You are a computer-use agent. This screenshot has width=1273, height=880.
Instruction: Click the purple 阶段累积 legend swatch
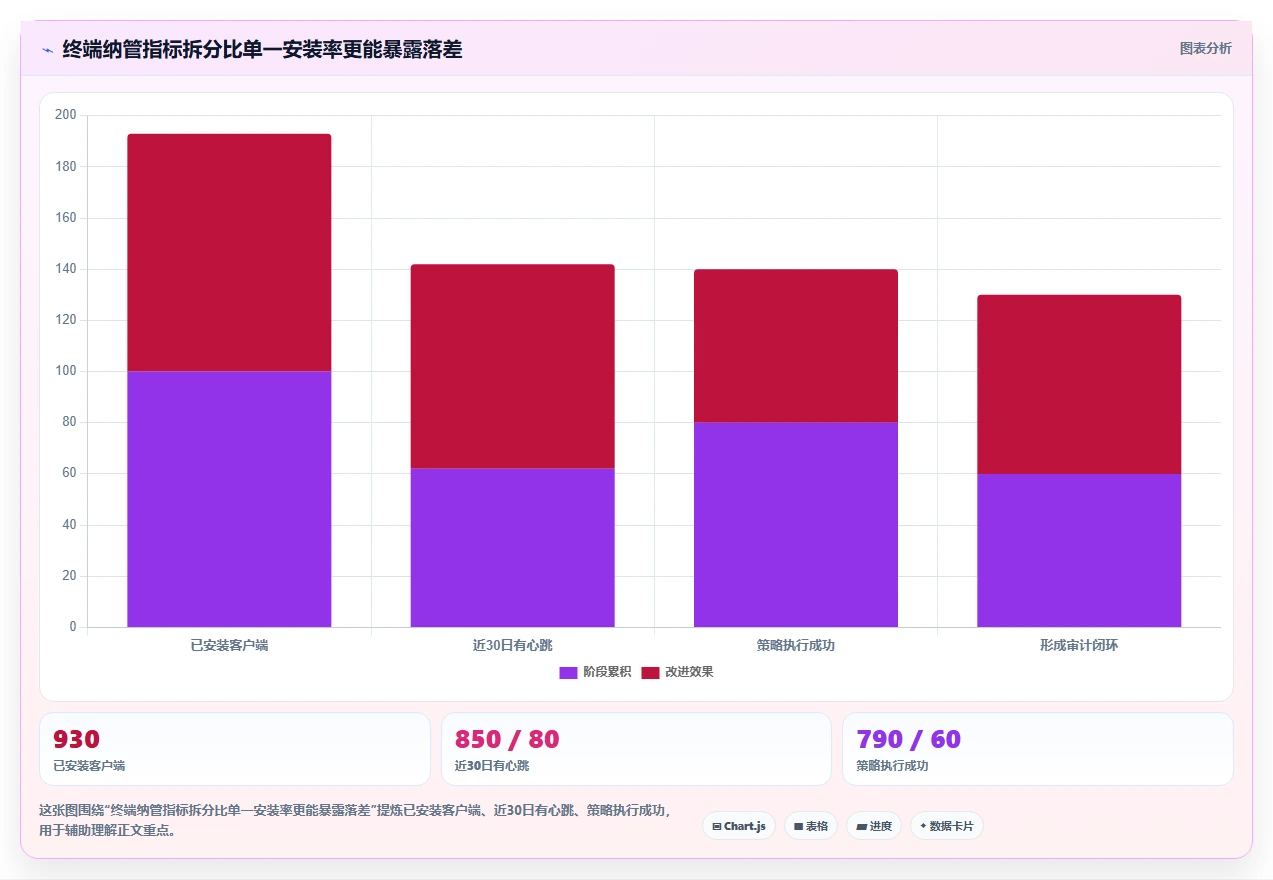coord(568,672)
